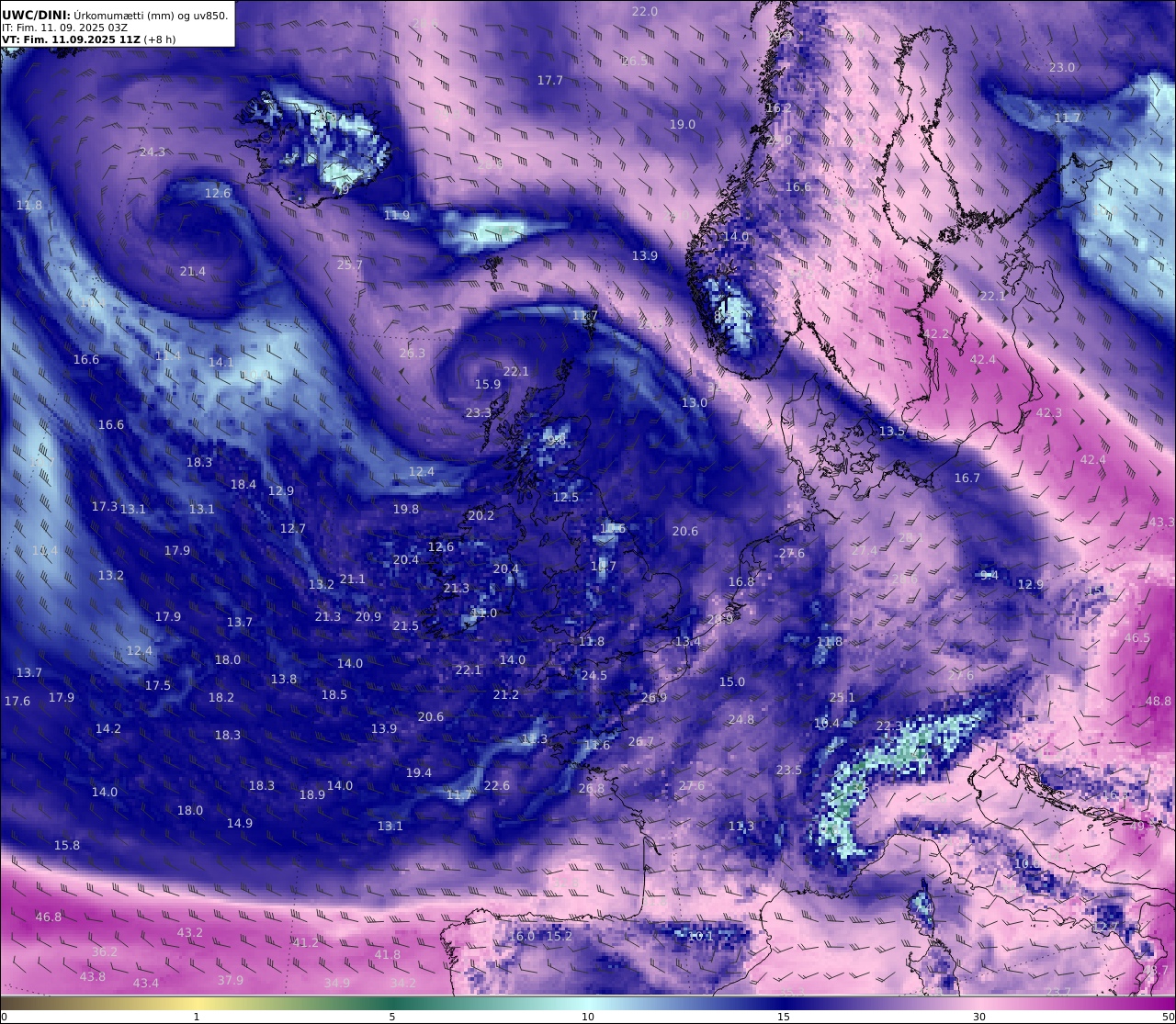The image size is (1176, 1024).
Task: Click the map value '17.3'
Action: click(x=105, y=506)
